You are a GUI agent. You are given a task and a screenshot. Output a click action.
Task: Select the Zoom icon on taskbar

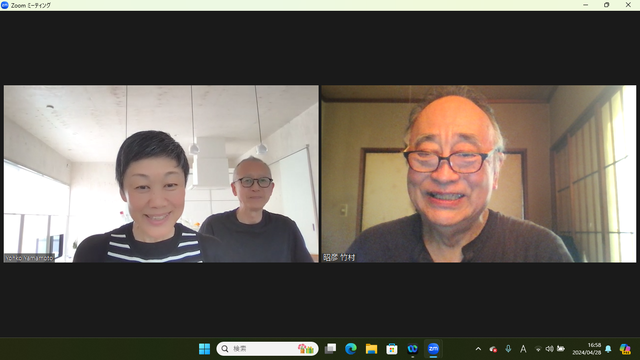point(433,349)
